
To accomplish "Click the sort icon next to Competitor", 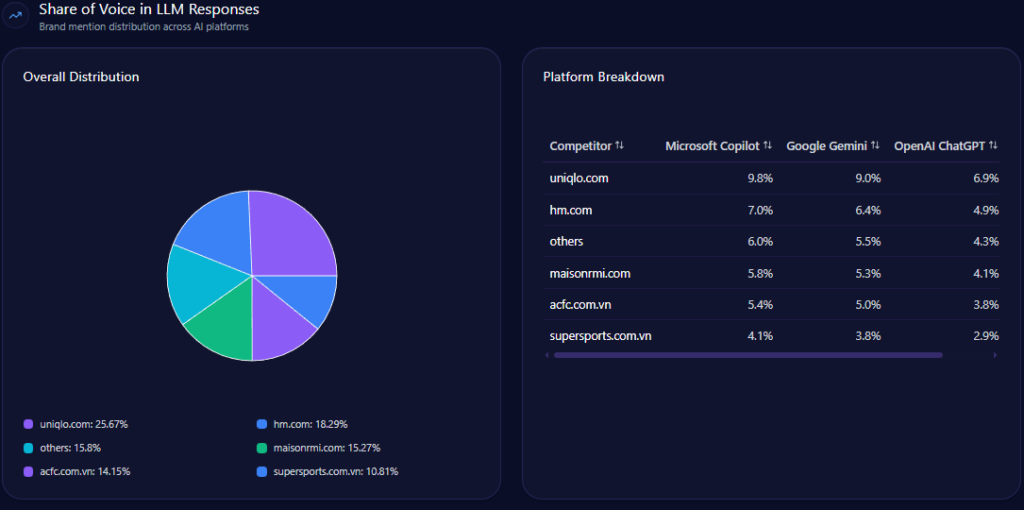I will pos(620,146).
